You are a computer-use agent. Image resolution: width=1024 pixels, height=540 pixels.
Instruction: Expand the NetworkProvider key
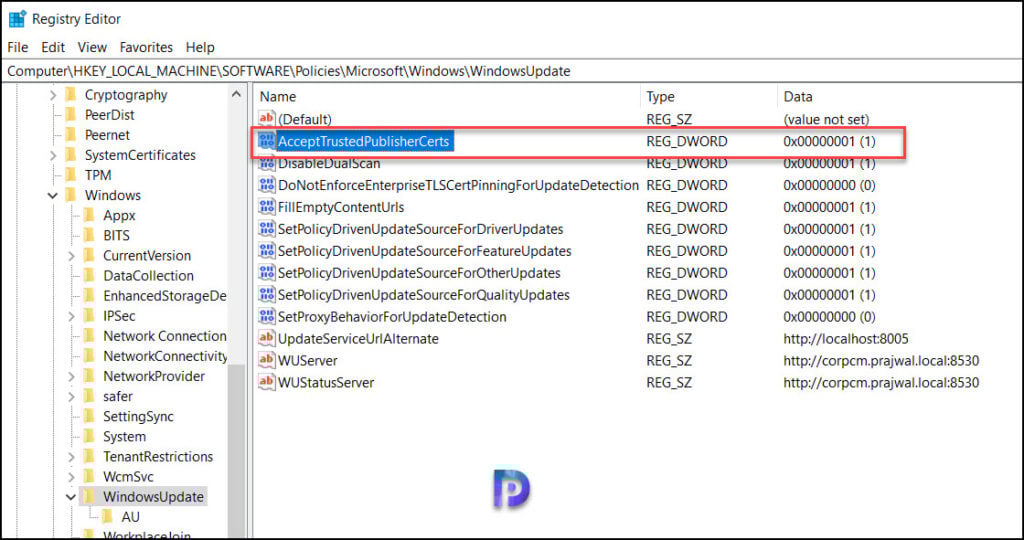coord(72,377)
